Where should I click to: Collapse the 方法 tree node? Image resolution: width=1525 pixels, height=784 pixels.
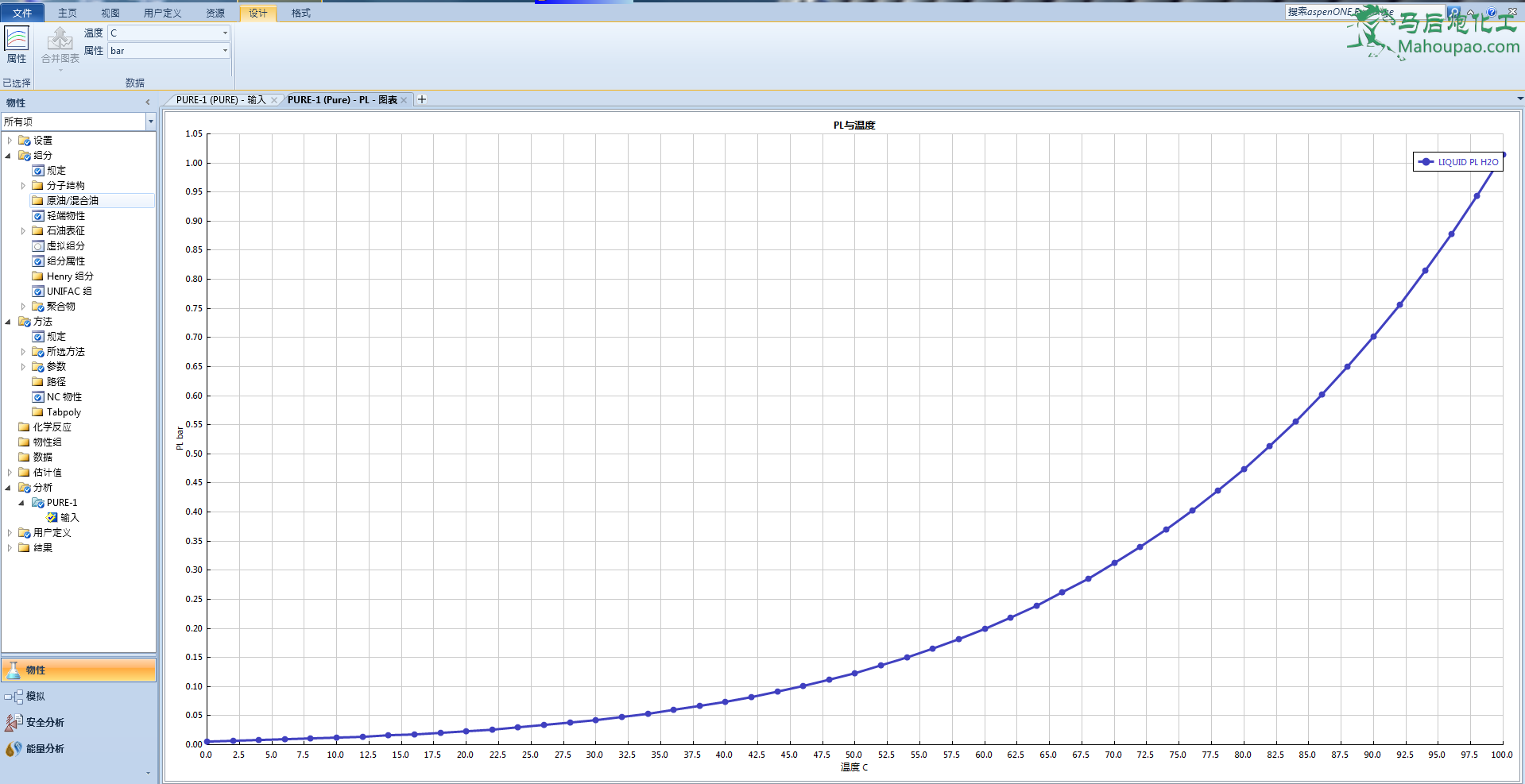pyautogui.click(x=10, y=322)
